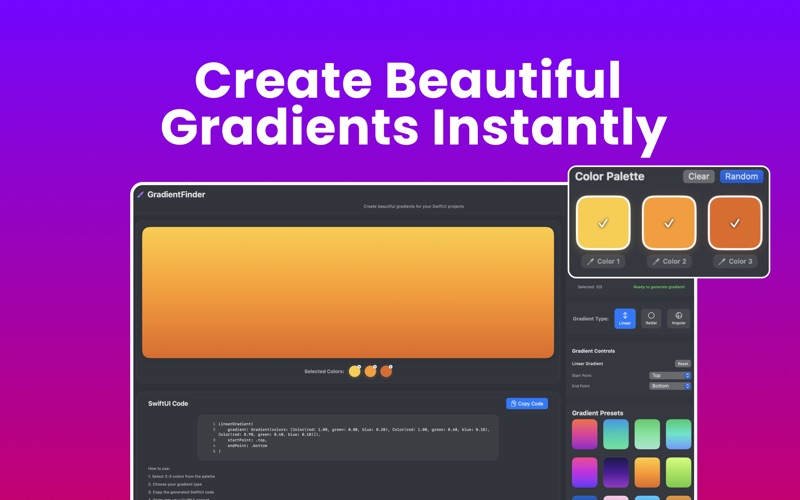800x500 pixels.
Task: Apply the green-to-pale-mint gradient preset
Action: tap(647, 434)
